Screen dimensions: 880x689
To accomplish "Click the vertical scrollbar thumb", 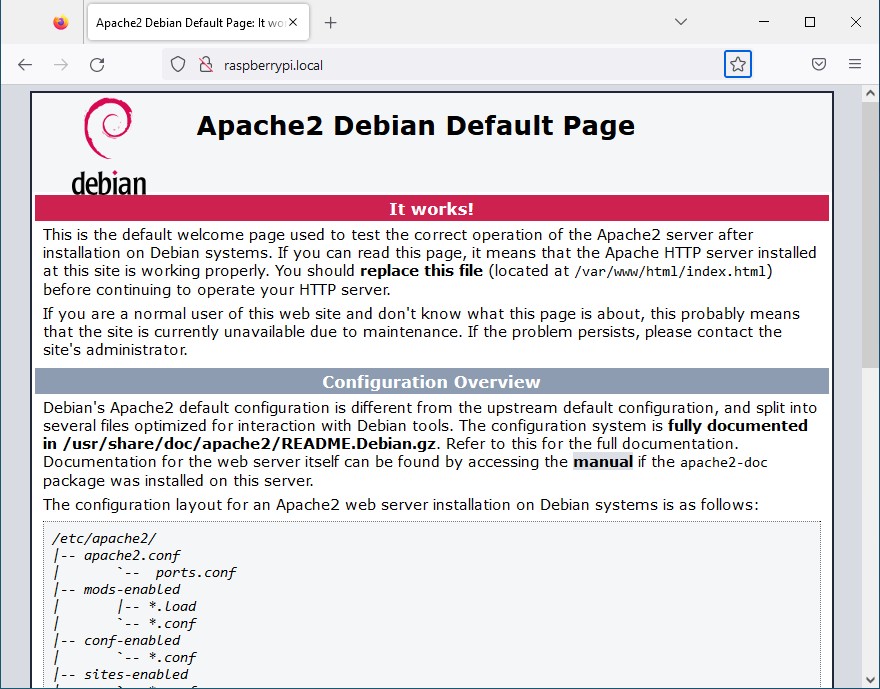I will pyautogui.click(x=870, y=236).
